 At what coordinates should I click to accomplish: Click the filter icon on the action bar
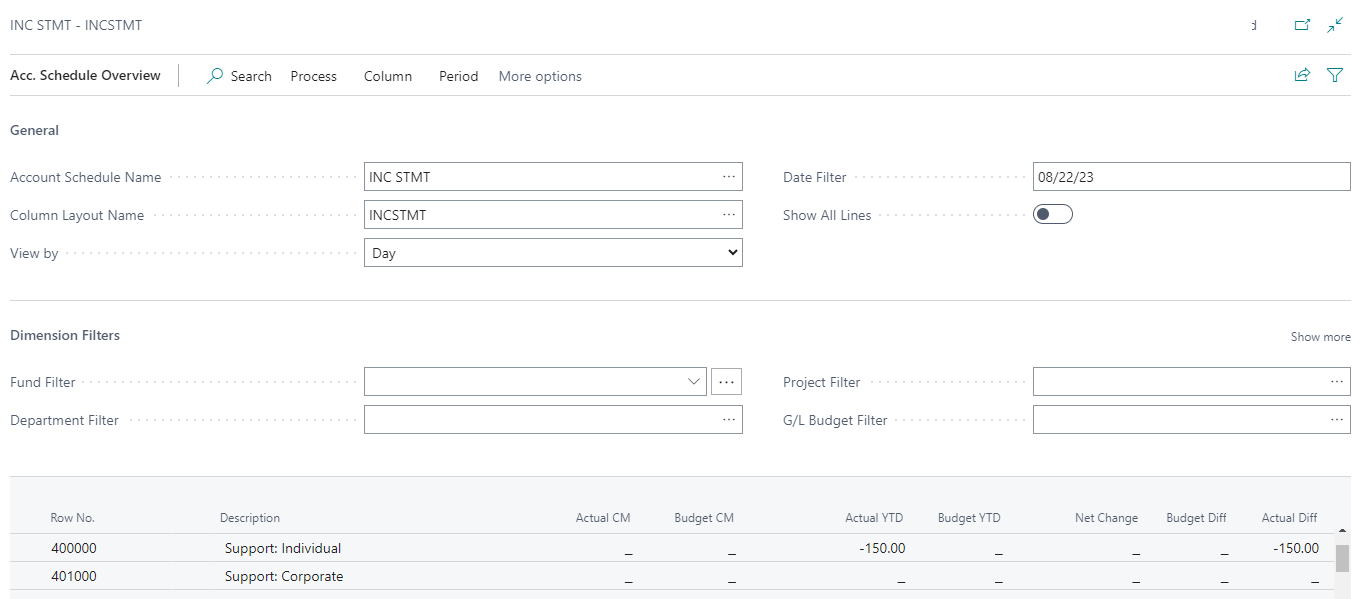pyautogui.click(x=1335, y=75)
